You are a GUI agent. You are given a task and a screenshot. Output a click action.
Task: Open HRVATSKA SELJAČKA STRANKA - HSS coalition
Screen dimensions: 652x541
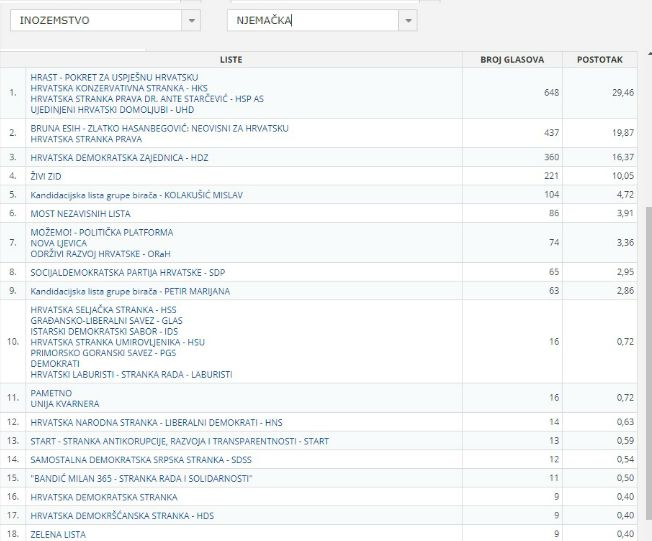pyautogui.click(x=104, y=310)
